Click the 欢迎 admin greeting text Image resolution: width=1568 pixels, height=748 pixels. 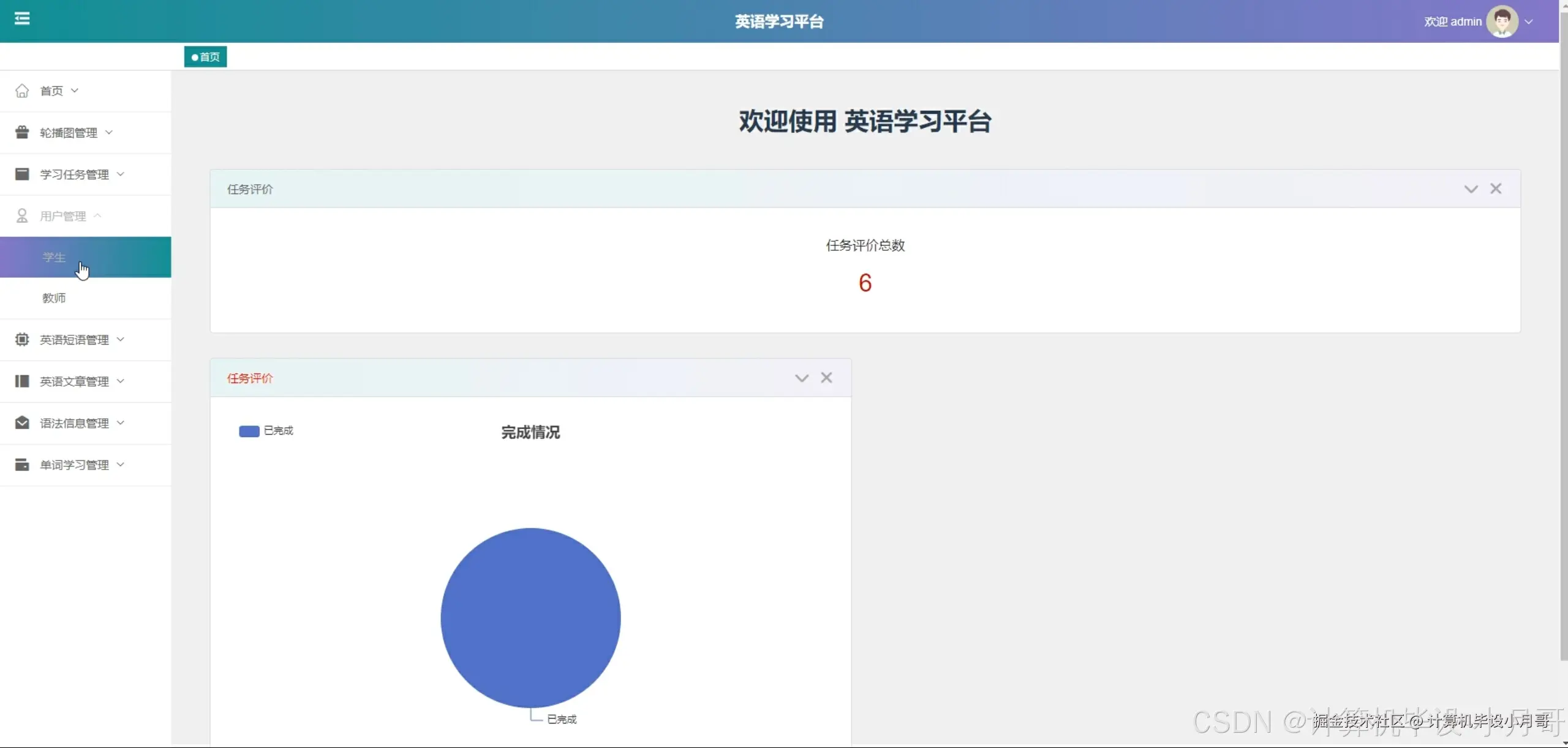click(1452, 21)
